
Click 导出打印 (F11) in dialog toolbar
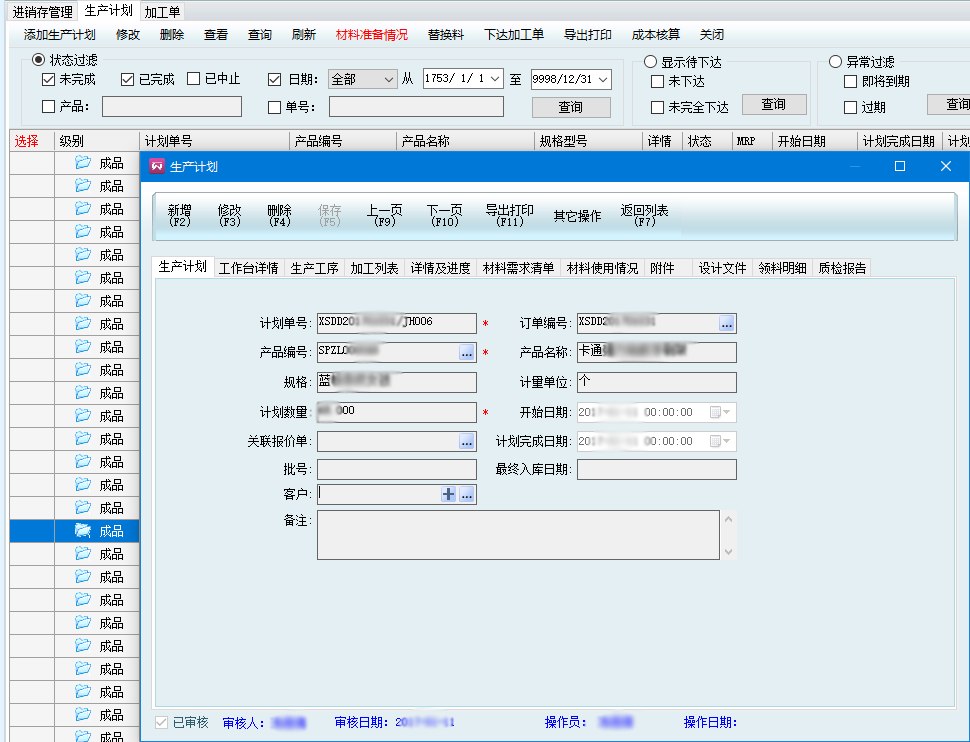coord(509,215)
